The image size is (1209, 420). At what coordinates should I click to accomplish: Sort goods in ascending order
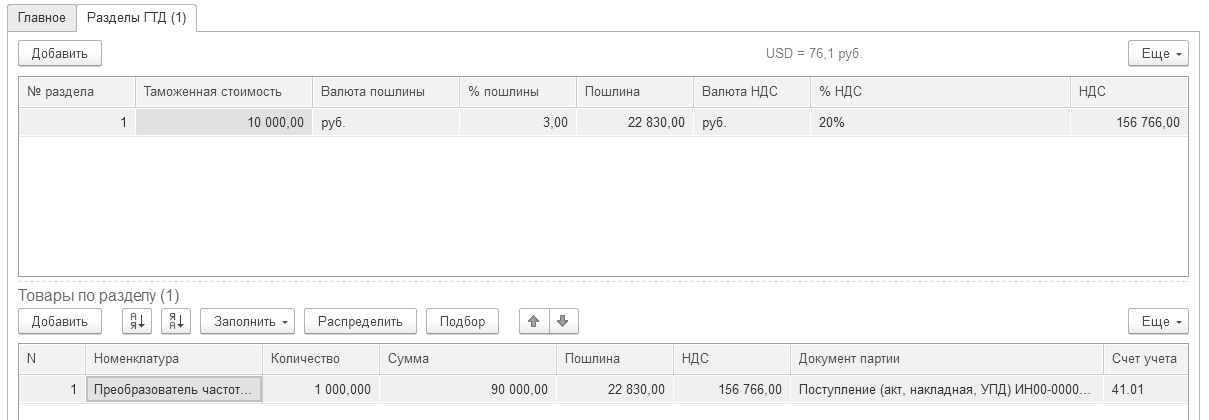click(136, 321)
